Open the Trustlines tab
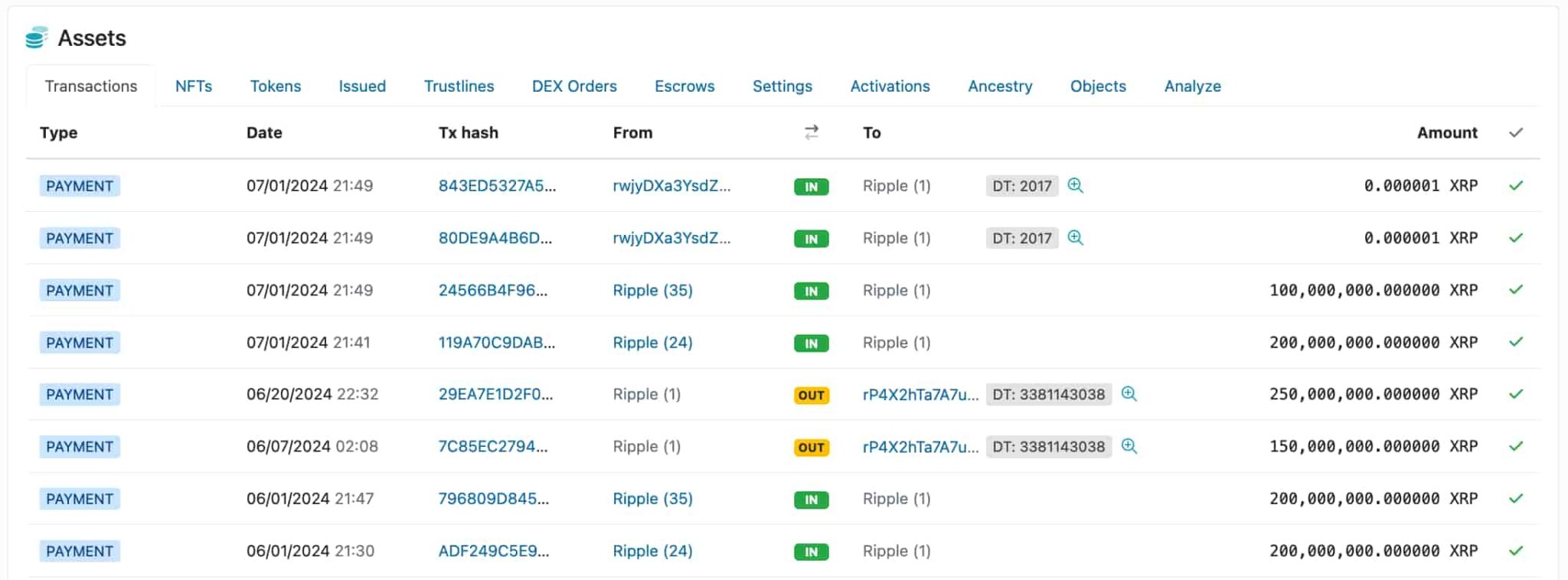 (x=459, y=86)
